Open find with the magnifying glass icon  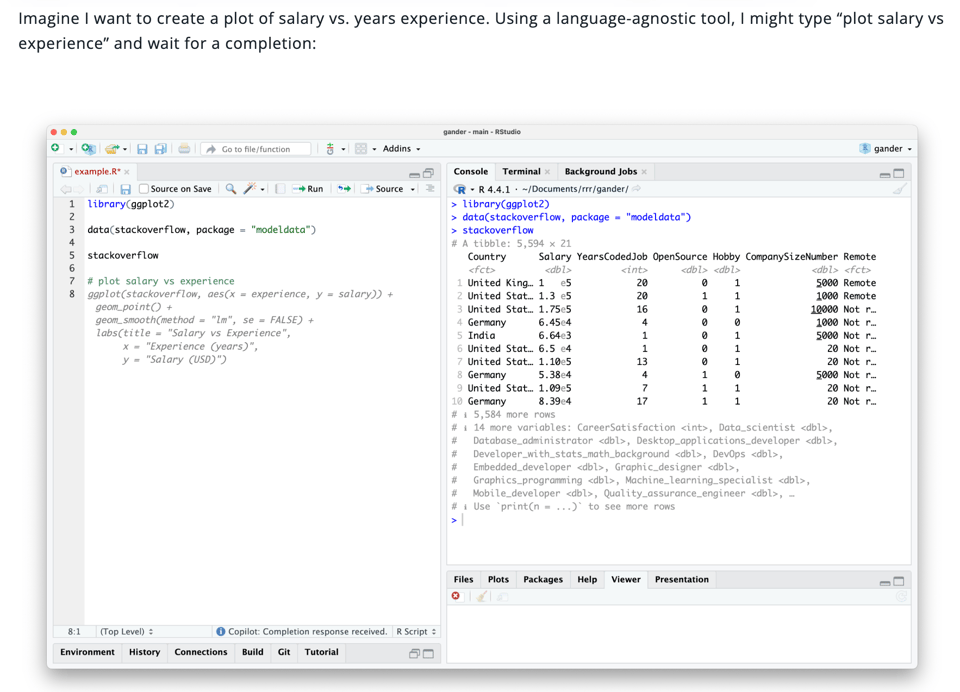click(231, 188)
